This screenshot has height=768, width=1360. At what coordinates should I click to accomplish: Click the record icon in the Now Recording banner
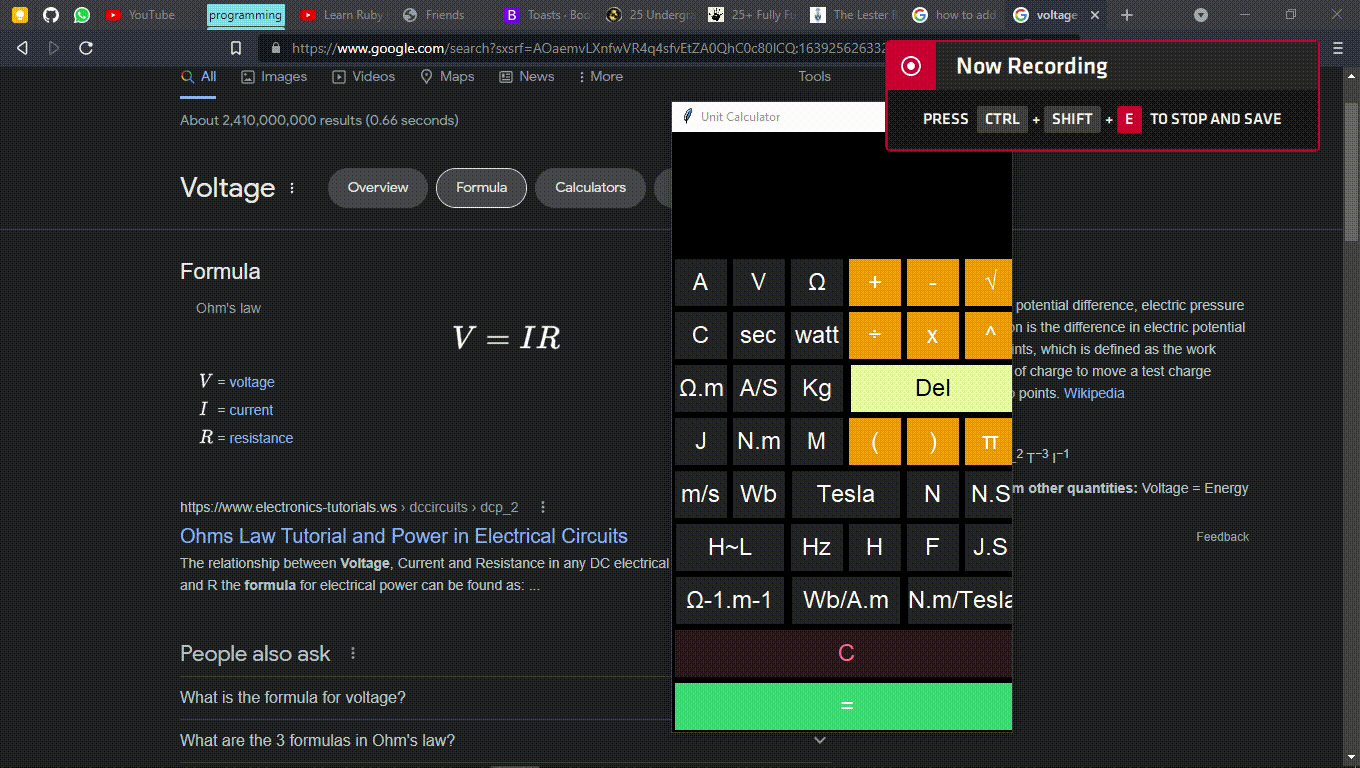pyautogui.click(x=910, y=65)
